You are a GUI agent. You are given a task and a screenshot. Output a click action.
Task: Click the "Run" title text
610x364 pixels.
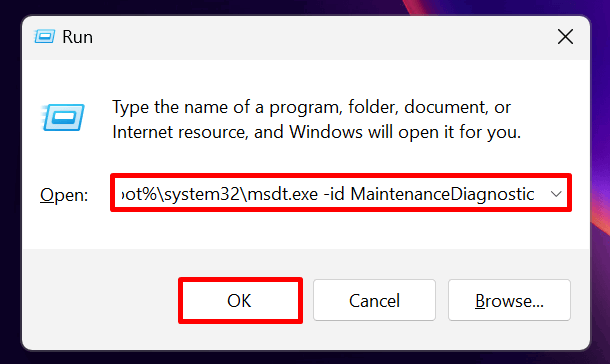[77, 37]
